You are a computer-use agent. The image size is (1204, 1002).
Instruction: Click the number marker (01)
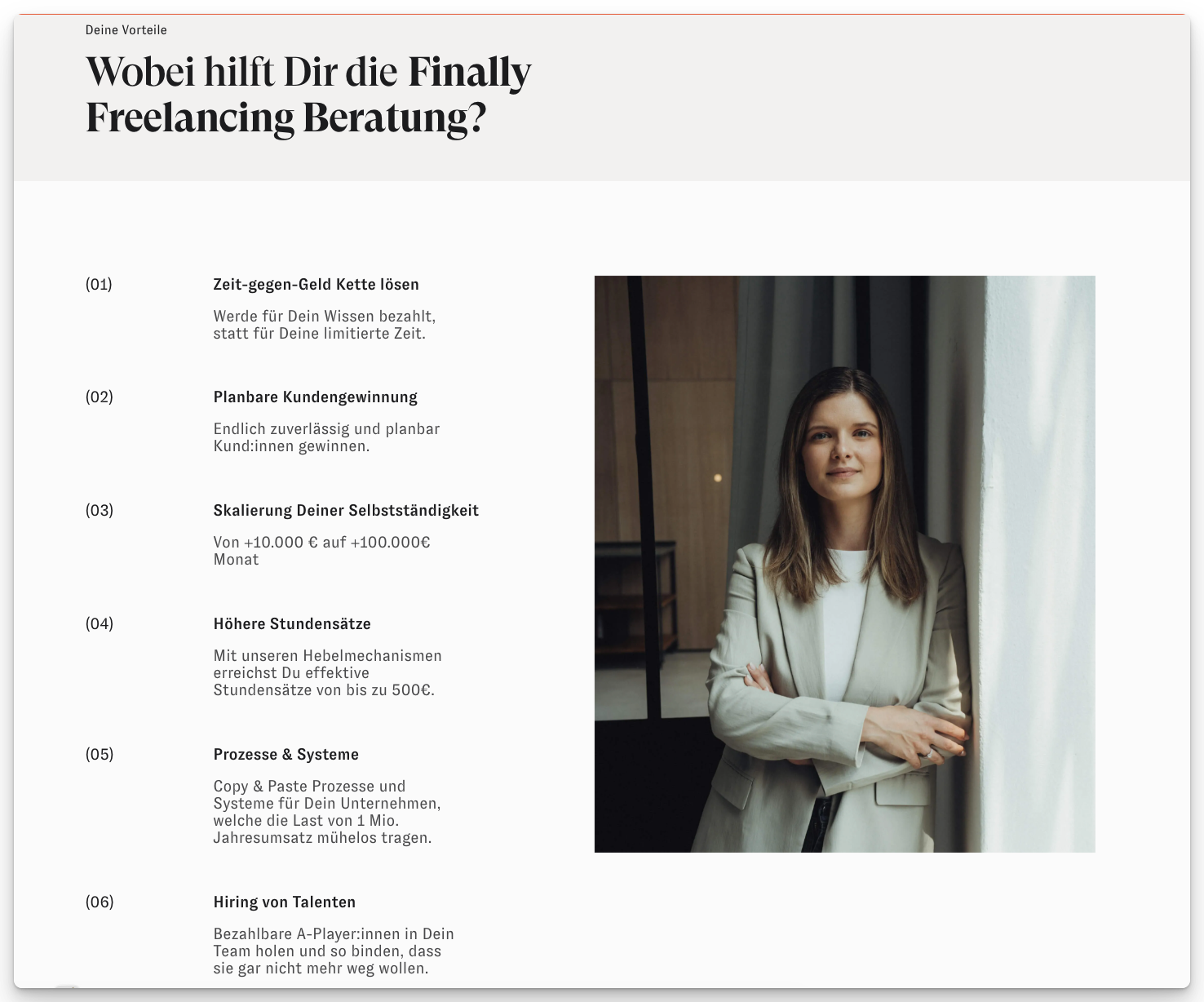[x=99, y=285]
